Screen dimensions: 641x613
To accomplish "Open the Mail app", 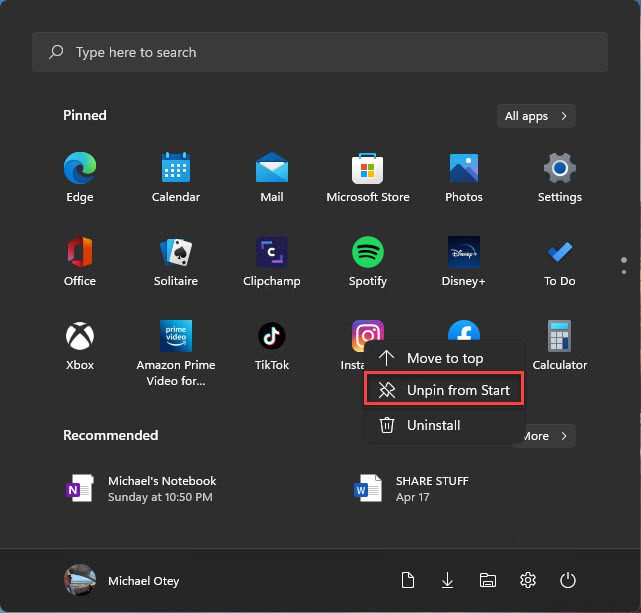I will click(x=272, y=177).
